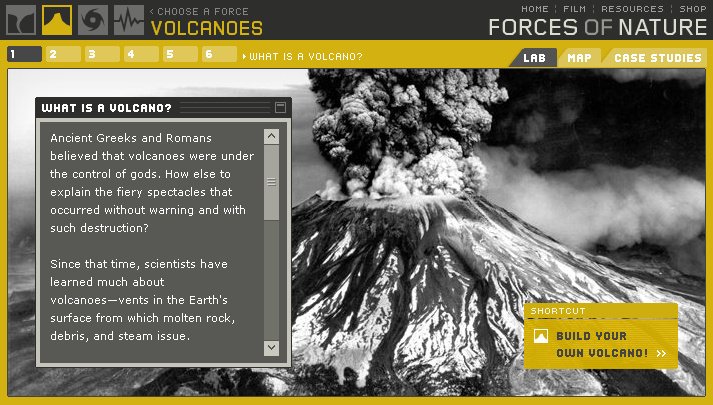Select the Hurricanes swirl icon

pos(93,20)
